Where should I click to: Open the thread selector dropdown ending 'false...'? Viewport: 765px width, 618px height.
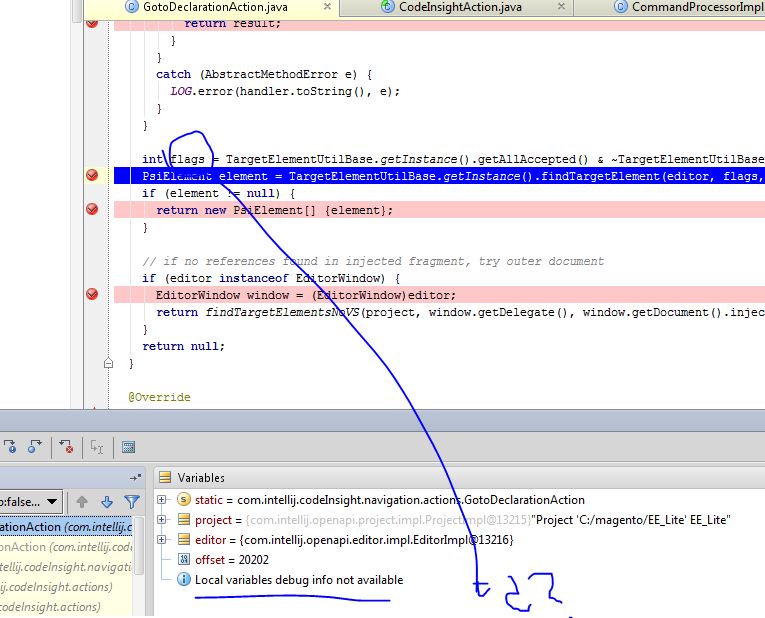[x=30, y=502]
